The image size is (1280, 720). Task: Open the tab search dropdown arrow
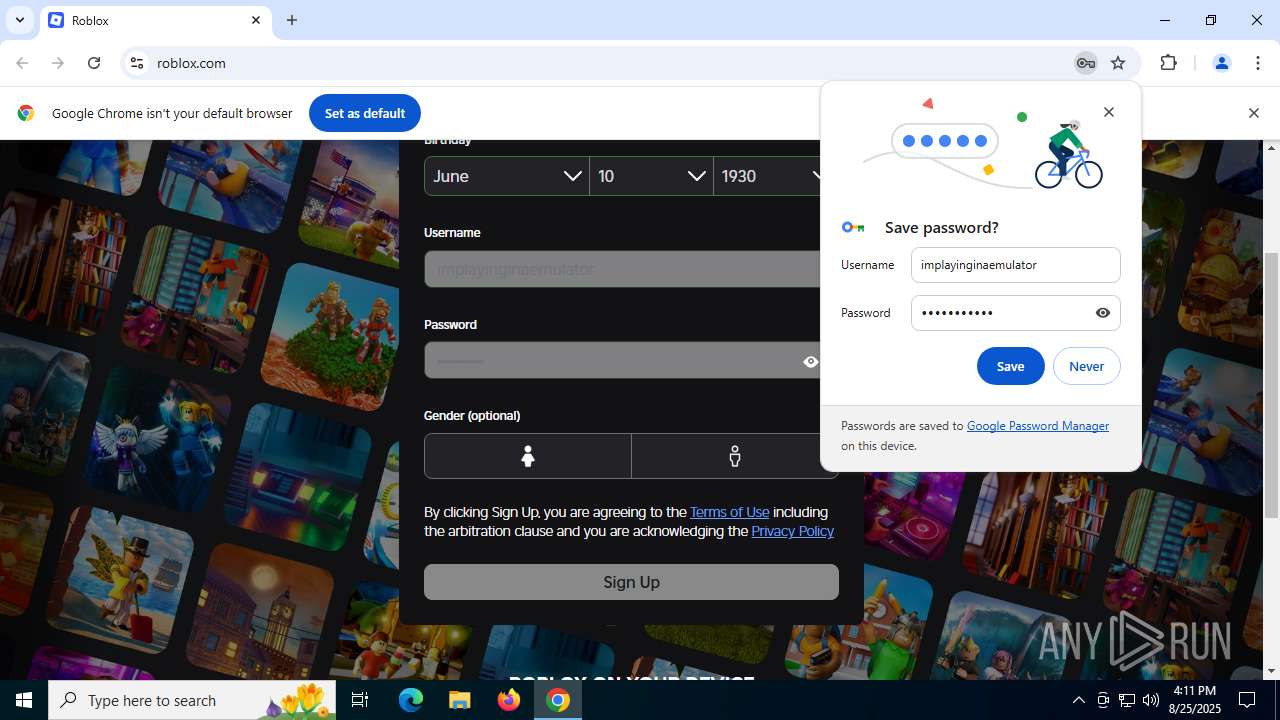[x=19, y=20]
